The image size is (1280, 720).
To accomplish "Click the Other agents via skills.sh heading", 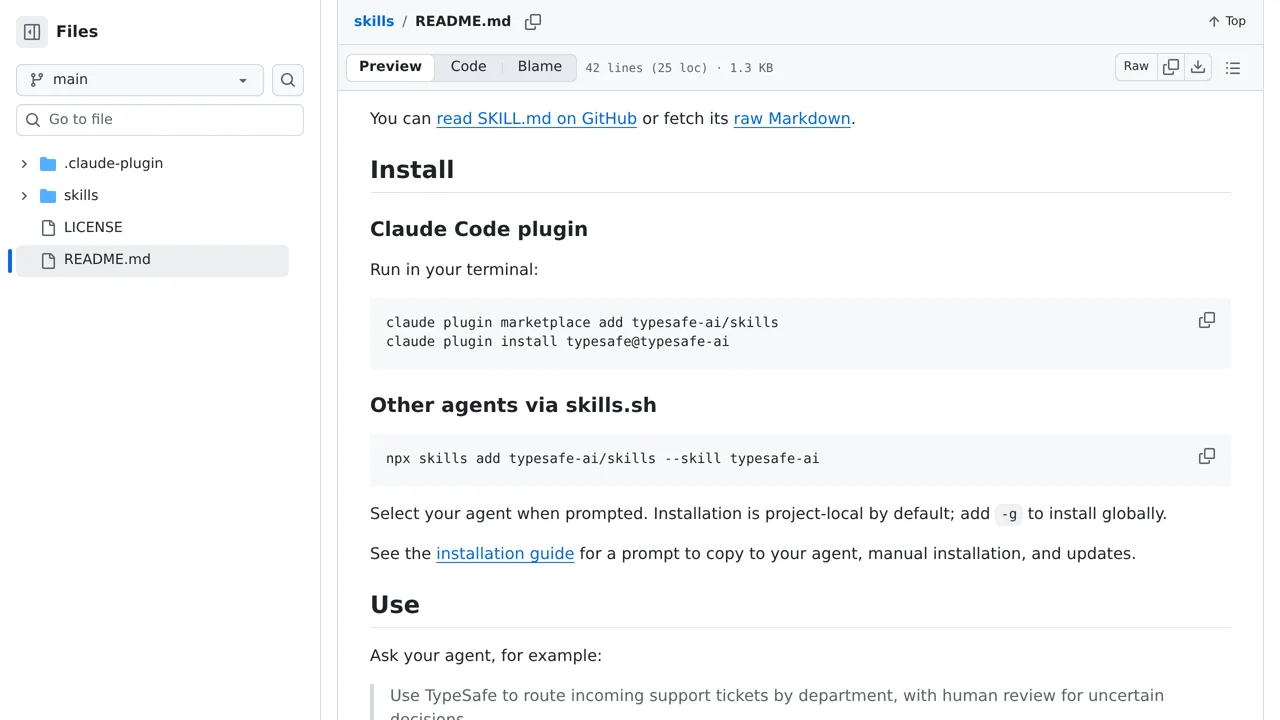I will coord(513,405).
